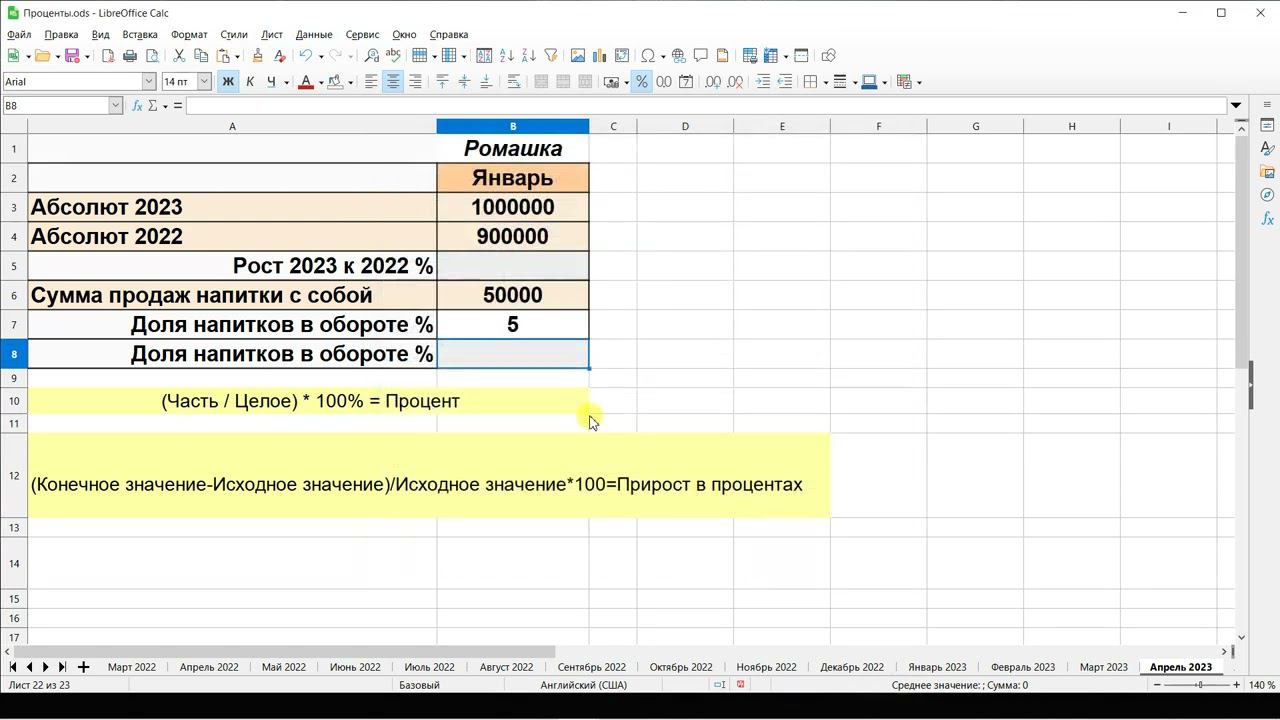The image size is (1280, 720).
Task: Select row 8 header
Action: point(14,354)
